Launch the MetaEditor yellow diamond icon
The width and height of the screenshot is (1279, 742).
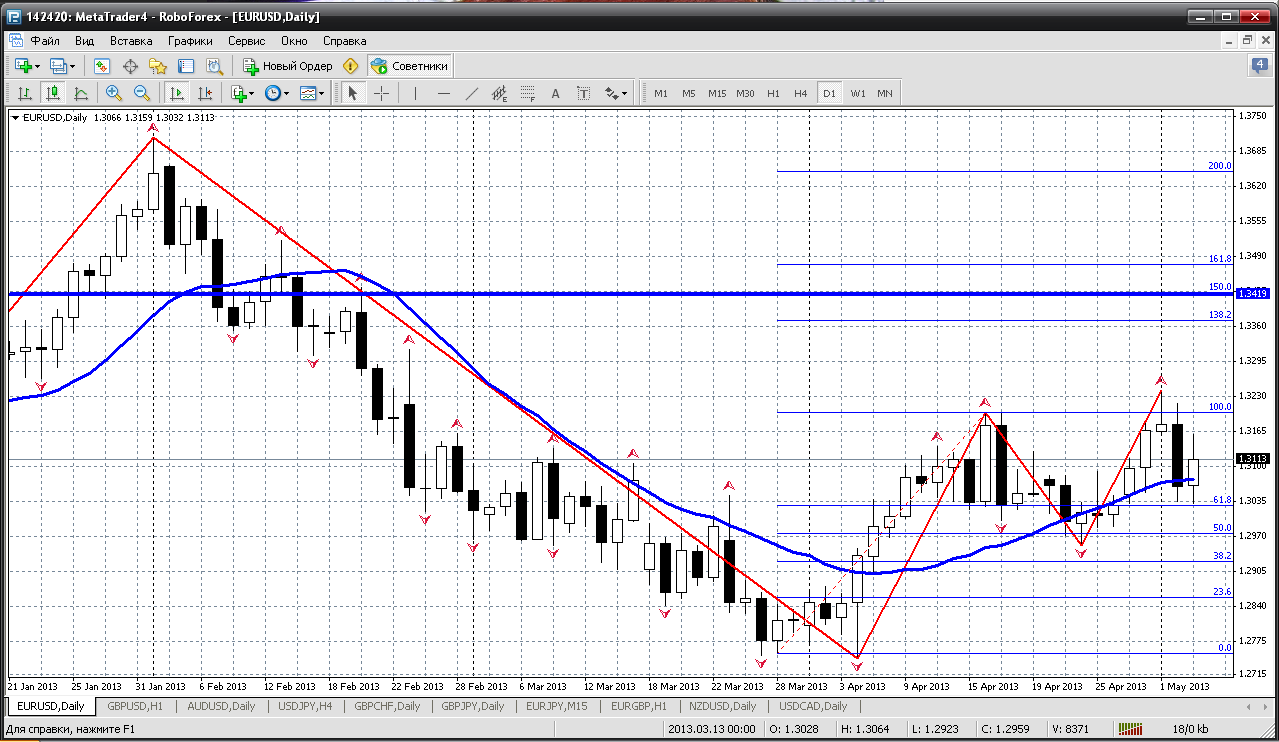click(x=350, y=66)
